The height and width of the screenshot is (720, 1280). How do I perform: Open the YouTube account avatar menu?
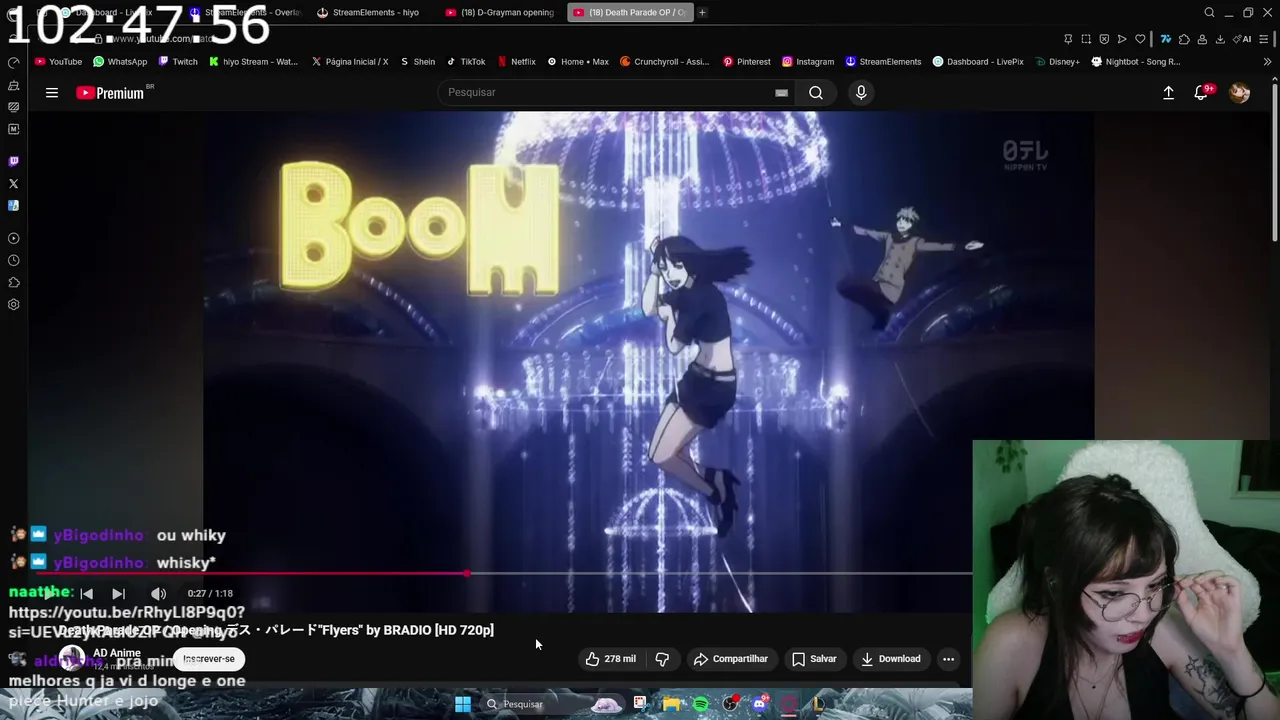click(x=1239, y=93)
